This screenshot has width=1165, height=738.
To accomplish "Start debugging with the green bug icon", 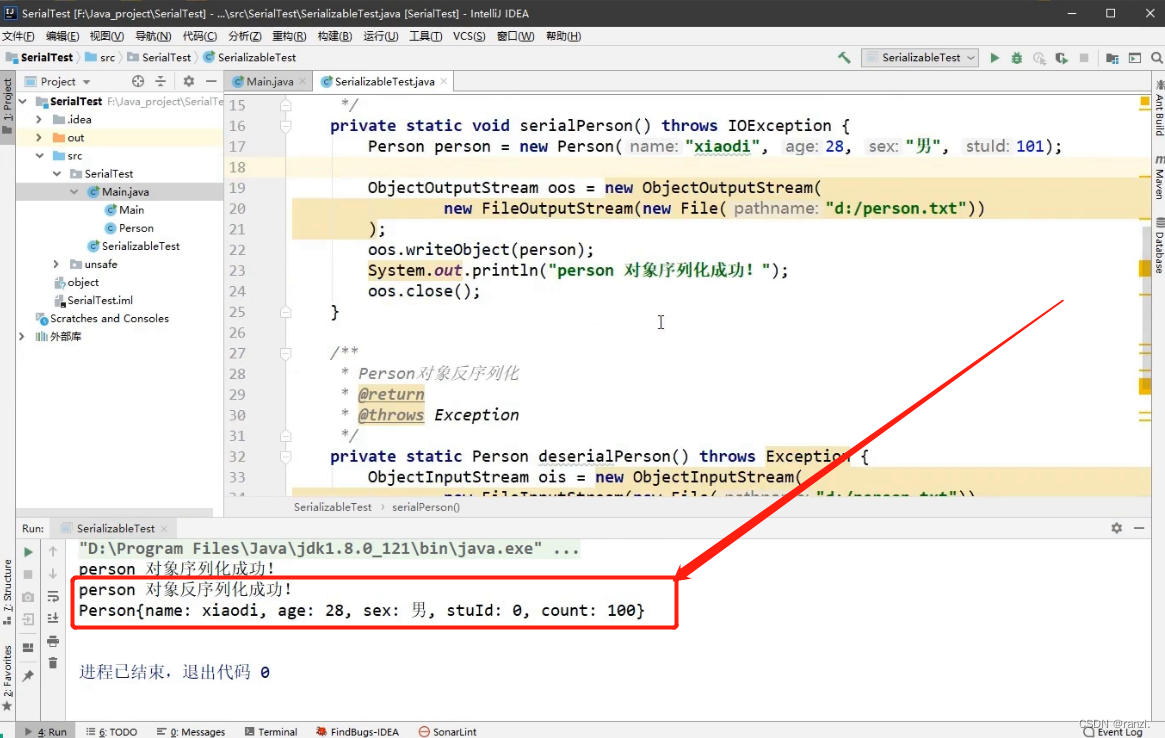I will point(1016,58).
